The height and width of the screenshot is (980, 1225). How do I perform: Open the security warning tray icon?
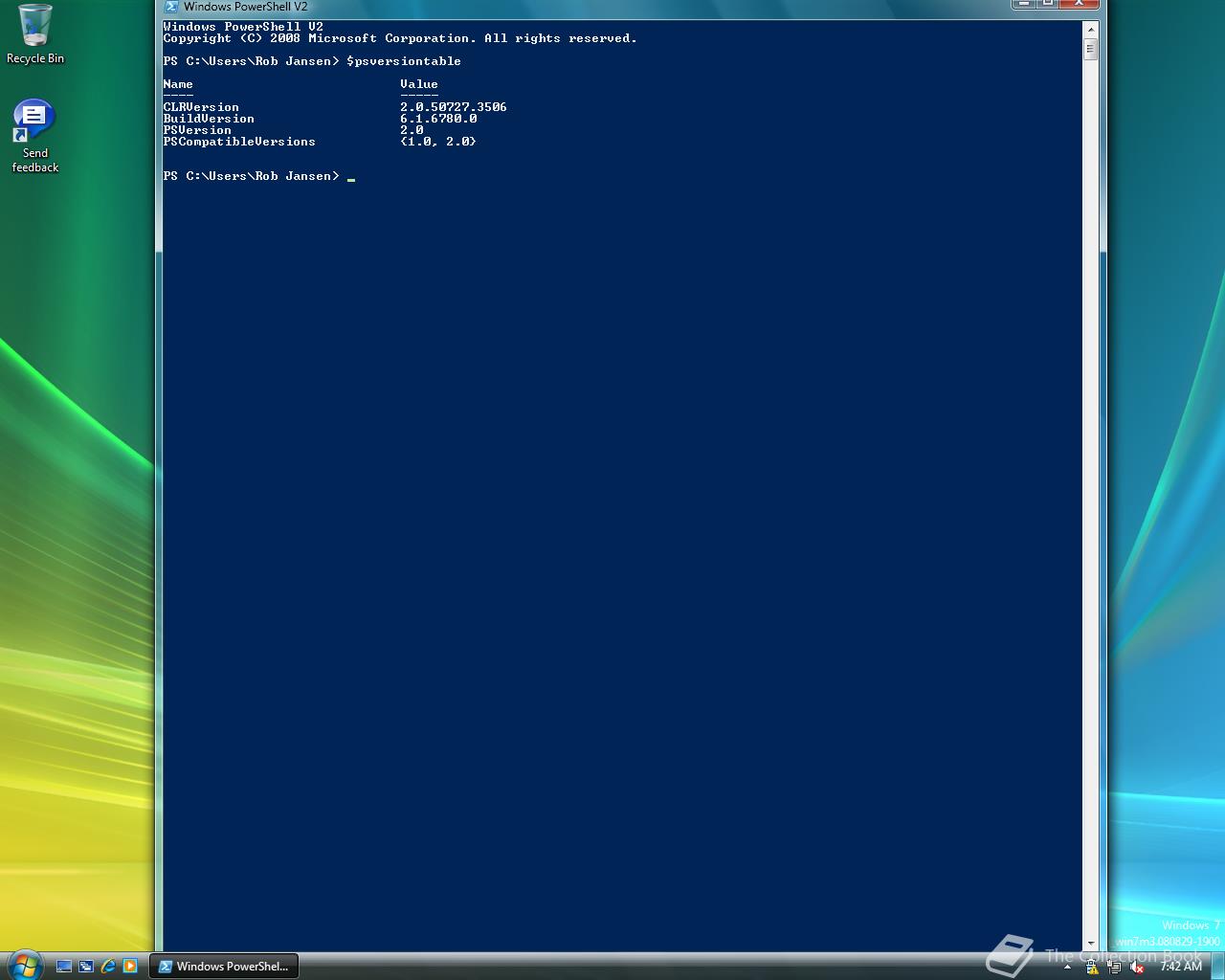tap(1092, 967)
